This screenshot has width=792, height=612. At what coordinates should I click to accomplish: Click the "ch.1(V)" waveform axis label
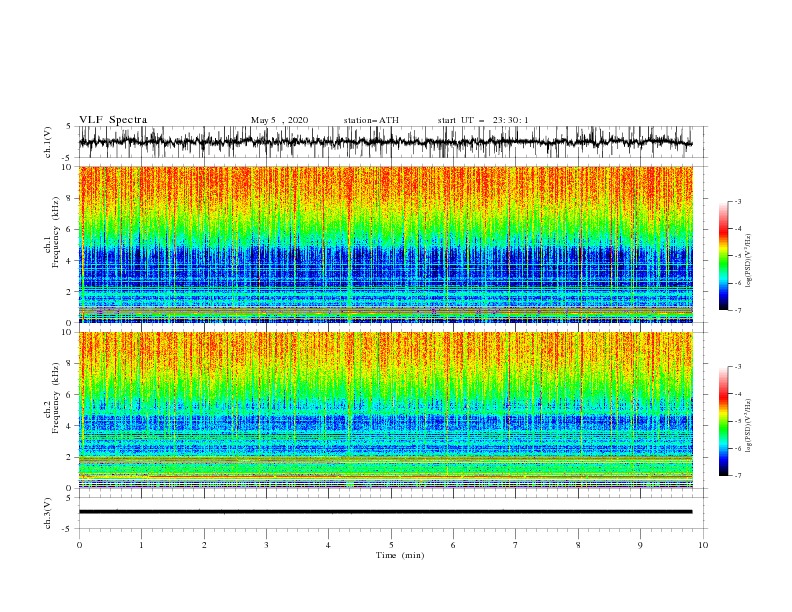(x=48, y=142)
